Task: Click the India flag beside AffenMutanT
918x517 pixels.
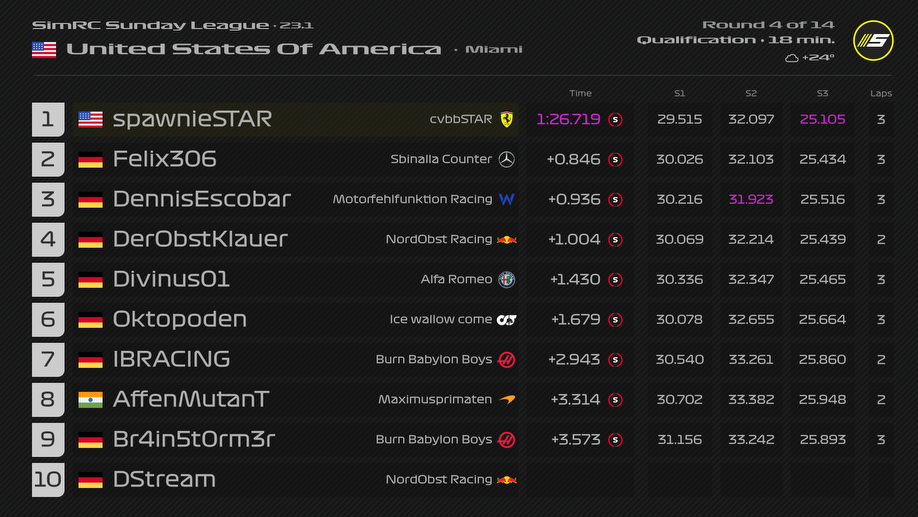Action: click(90, 399)
